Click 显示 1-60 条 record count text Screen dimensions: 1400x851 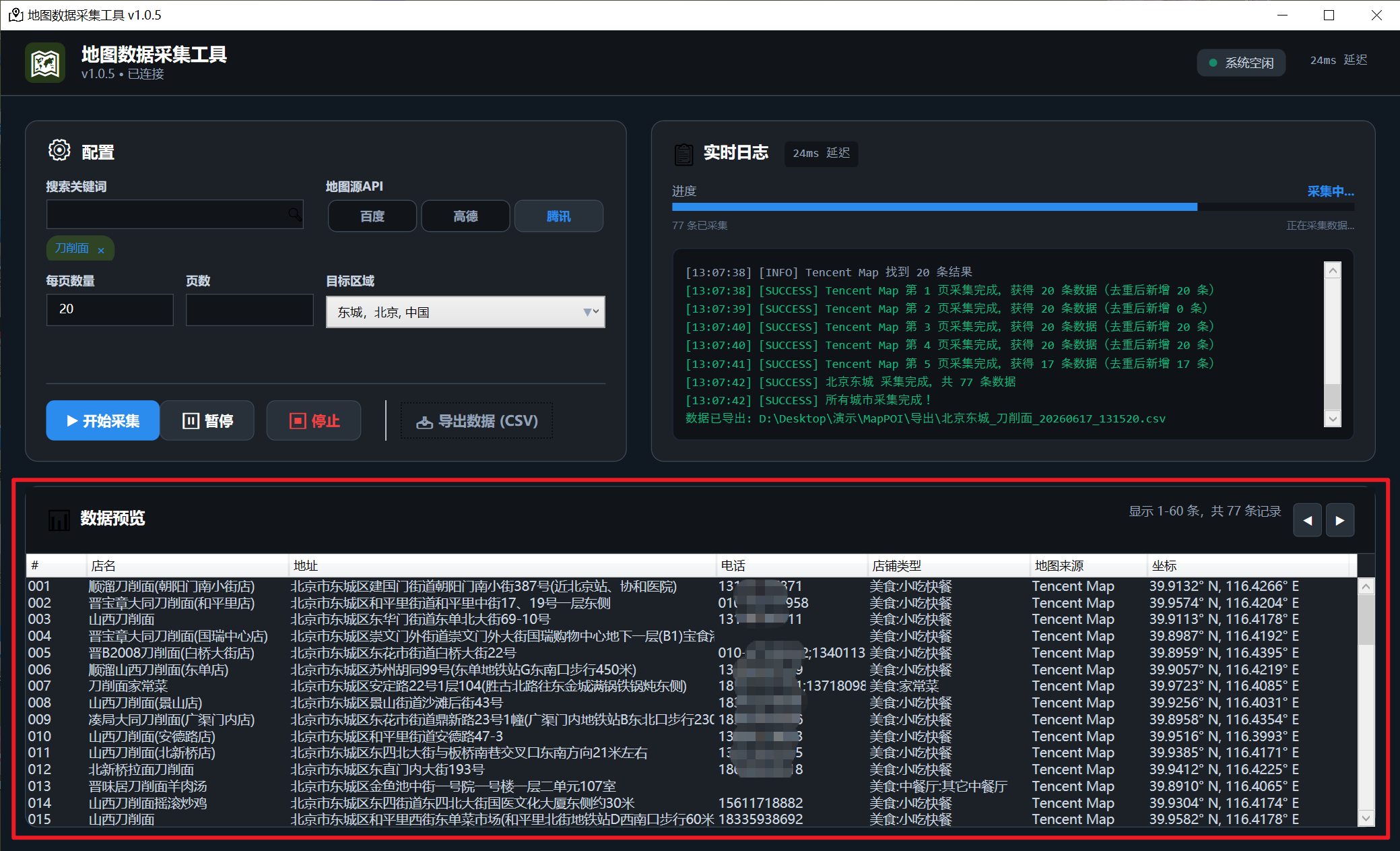click(x=1205, y=511)
